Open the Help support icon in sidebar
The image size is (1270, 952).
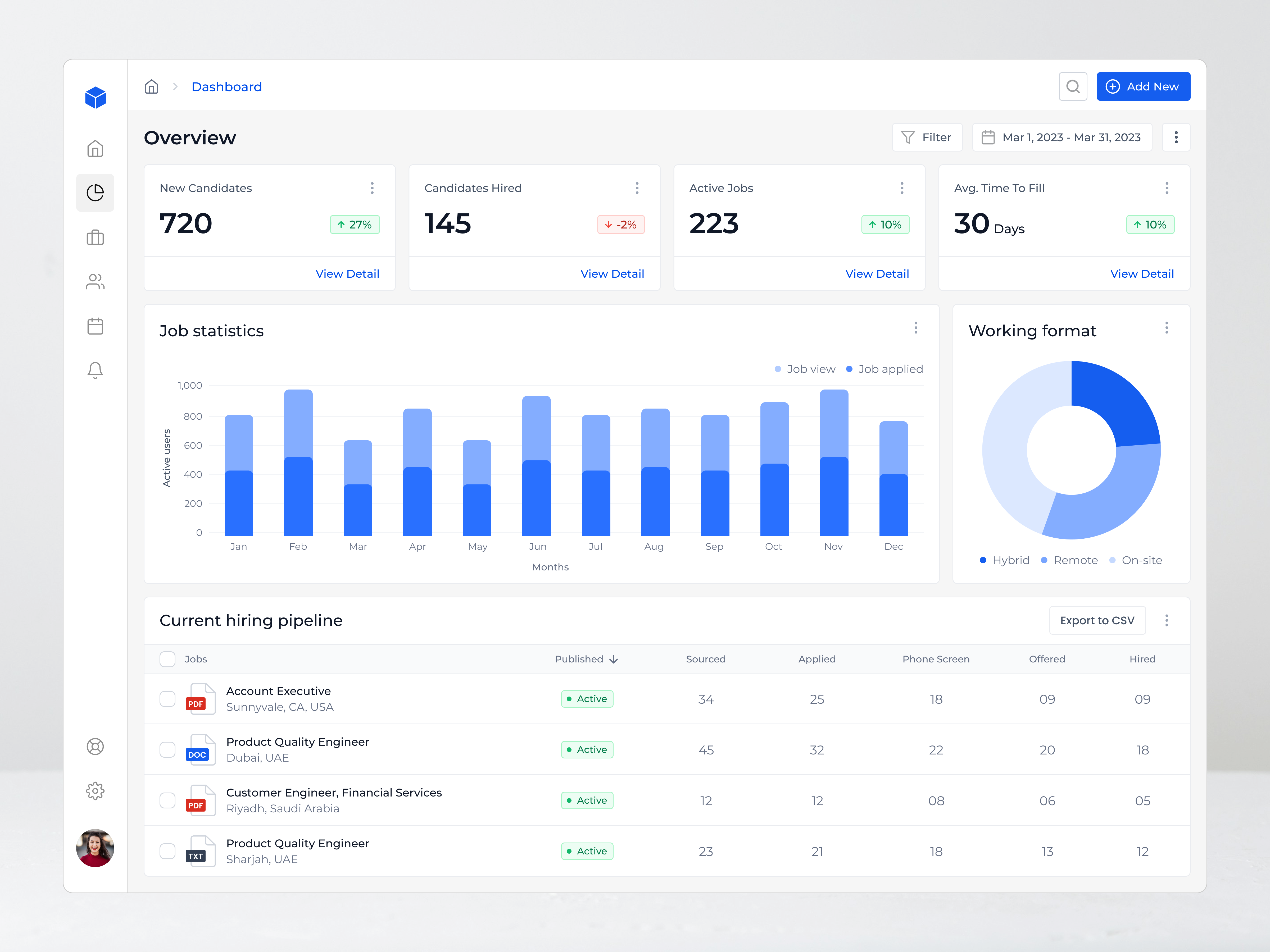(95, 747)
